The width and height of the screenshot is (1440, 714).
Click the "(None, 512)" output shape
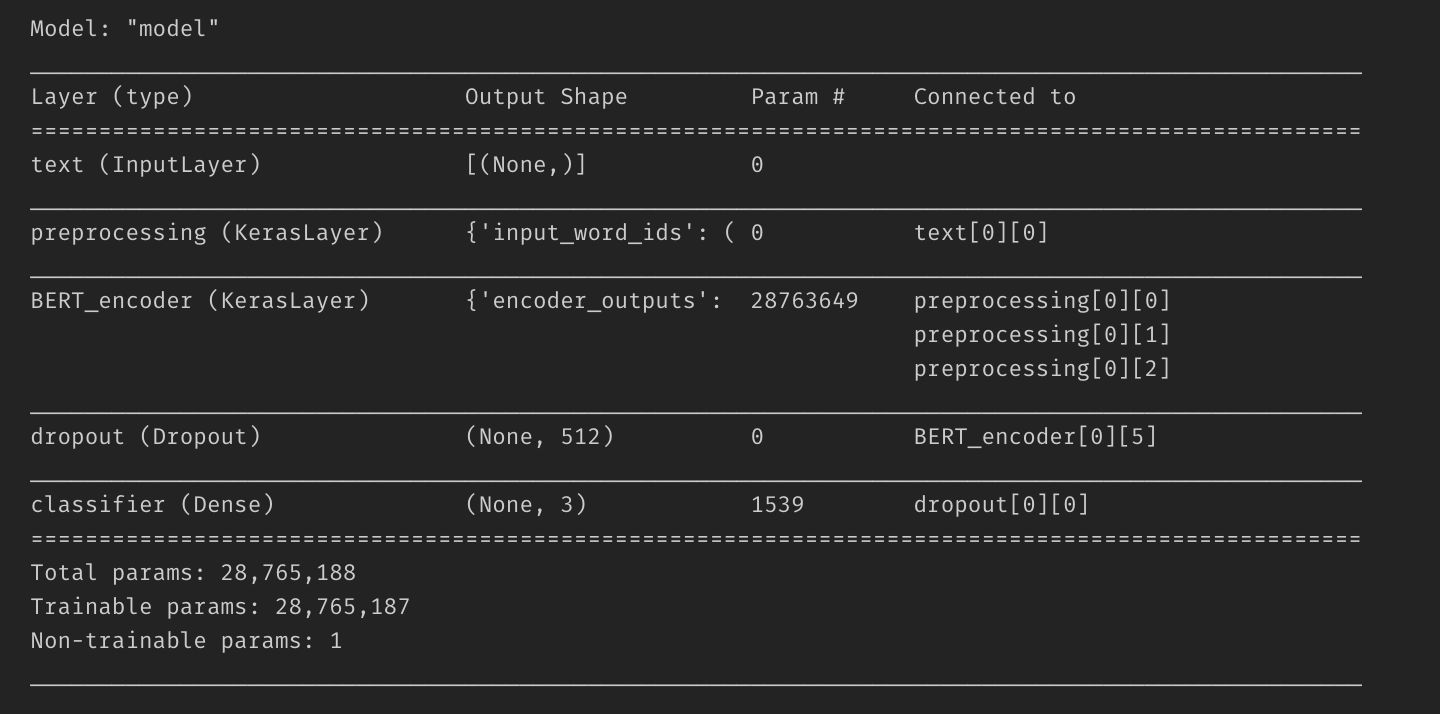(539, 437)
